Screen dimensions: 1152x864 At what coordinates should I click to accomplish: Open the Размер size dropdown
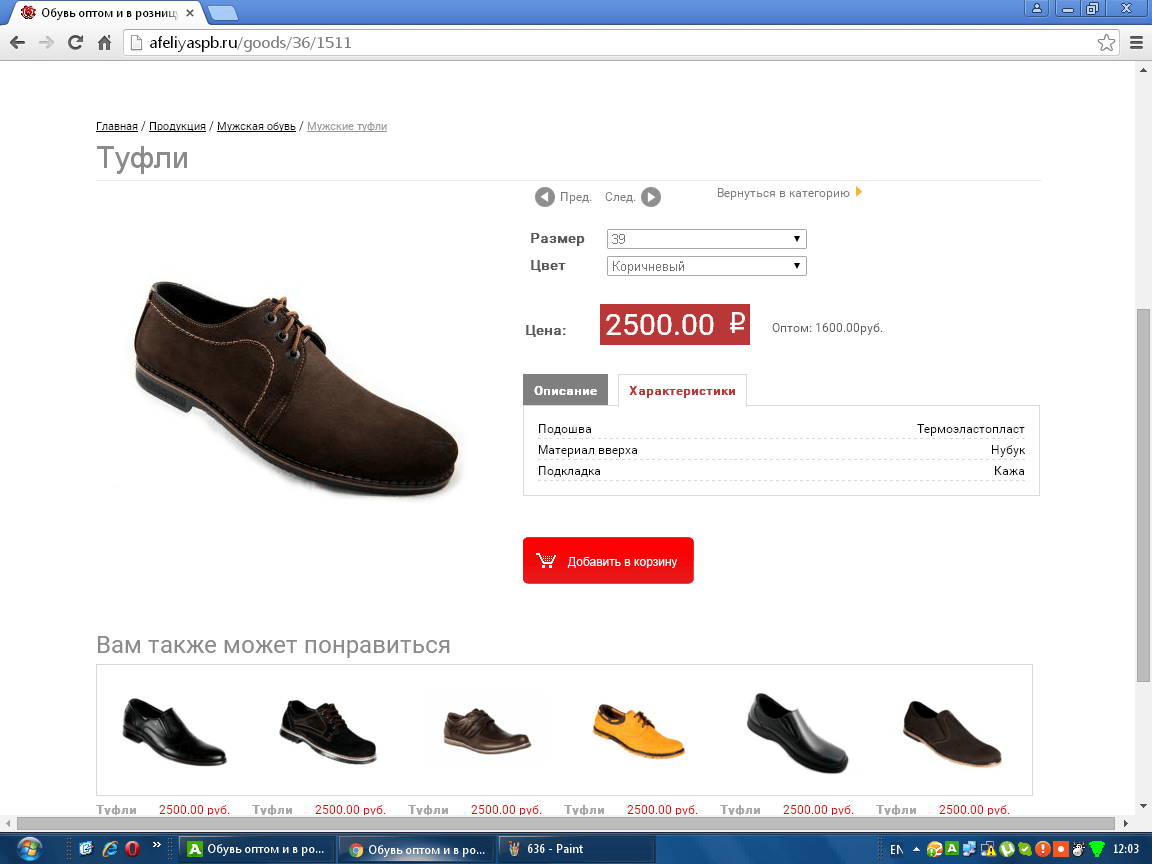pyautogui.click(x=707, y=239)
